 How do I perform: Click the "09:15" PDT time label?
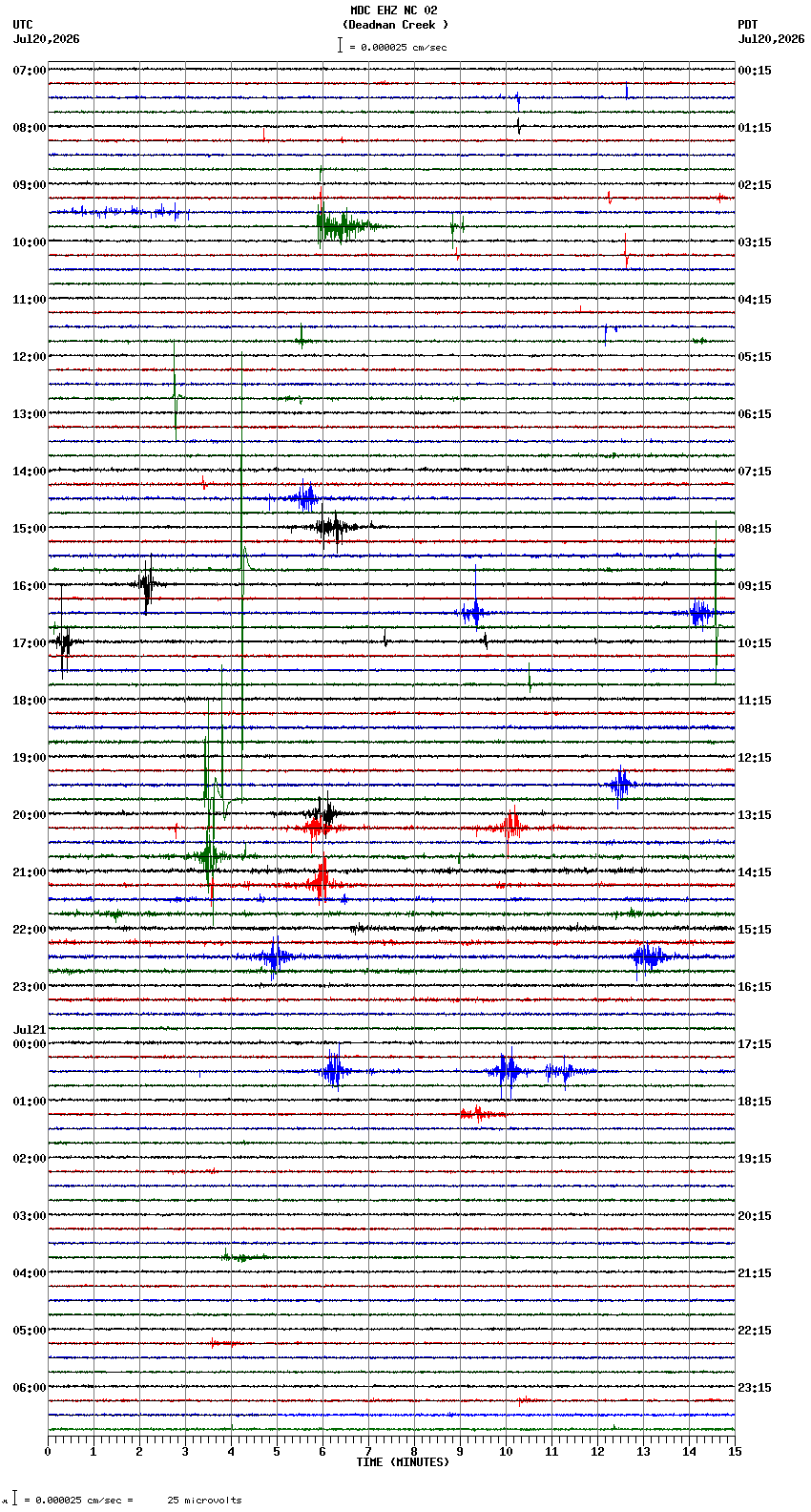755,586
